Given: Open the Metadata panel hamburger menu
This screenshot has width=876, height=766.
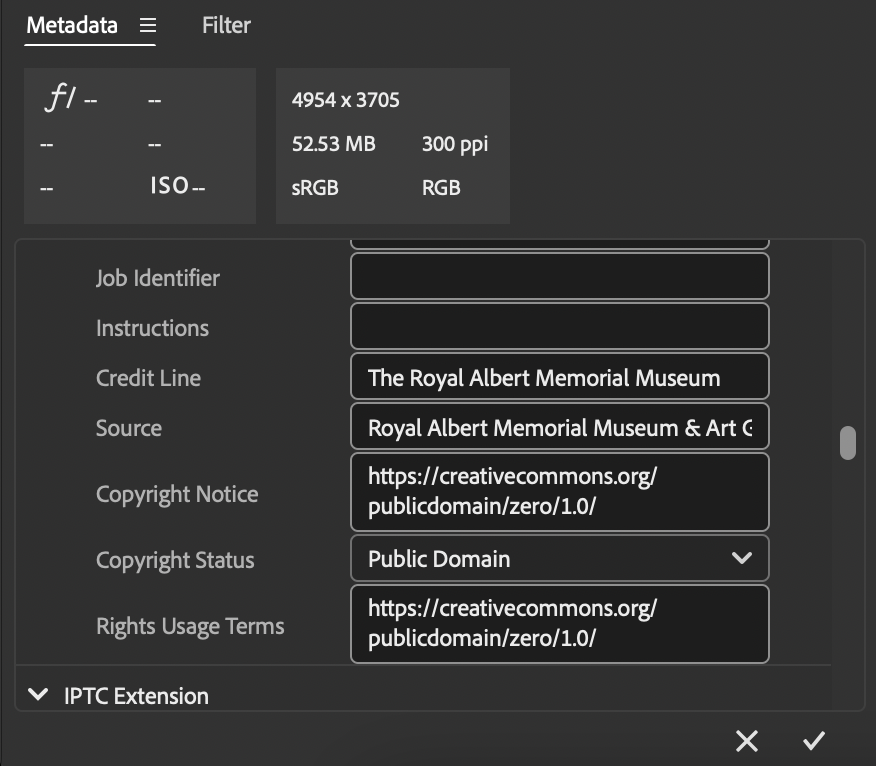Looking at the screenshot, I should [x=147, y=25].
